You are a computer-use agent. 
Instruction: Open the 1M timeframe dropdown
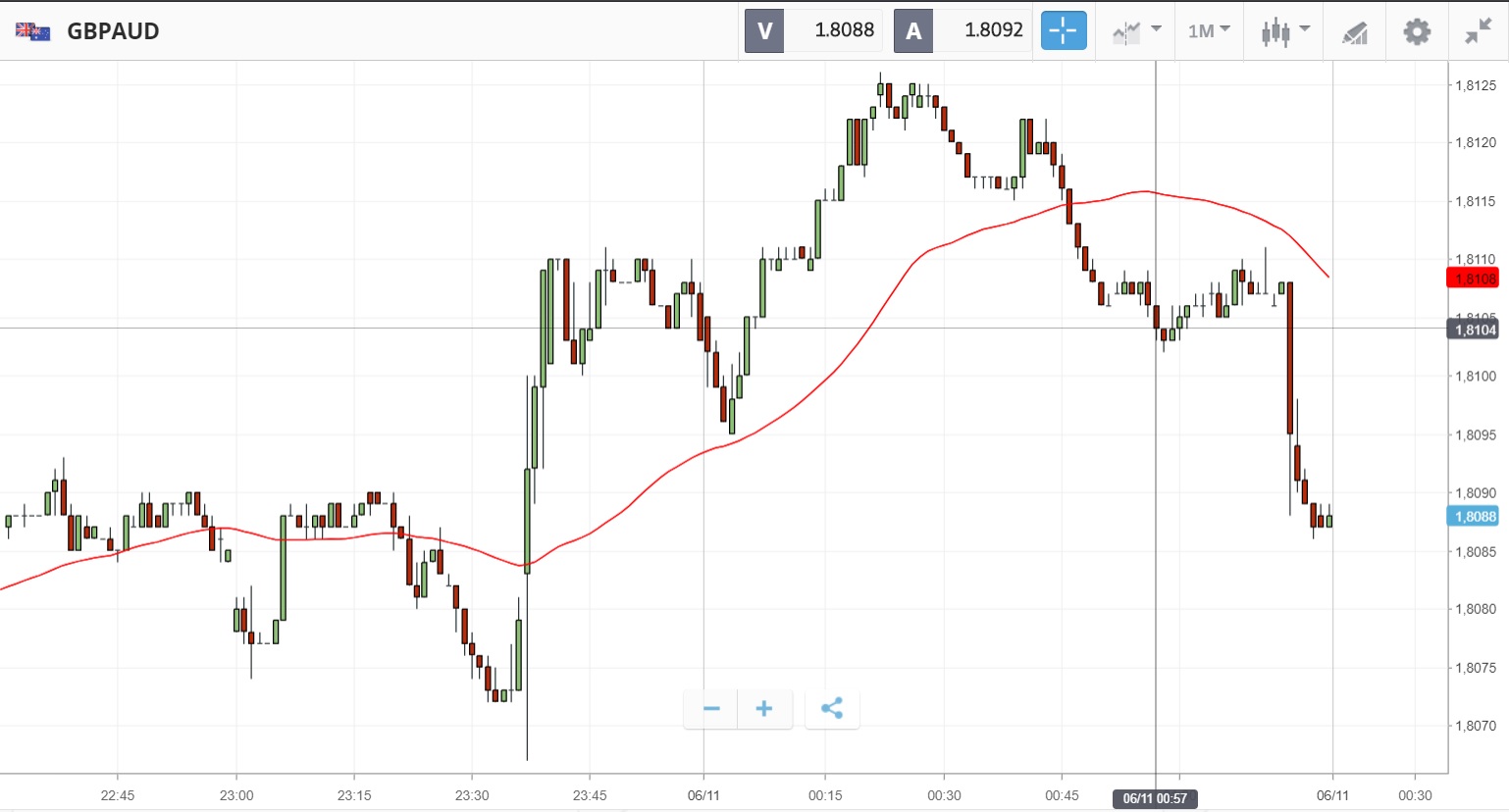click(x=1209, y=31)
